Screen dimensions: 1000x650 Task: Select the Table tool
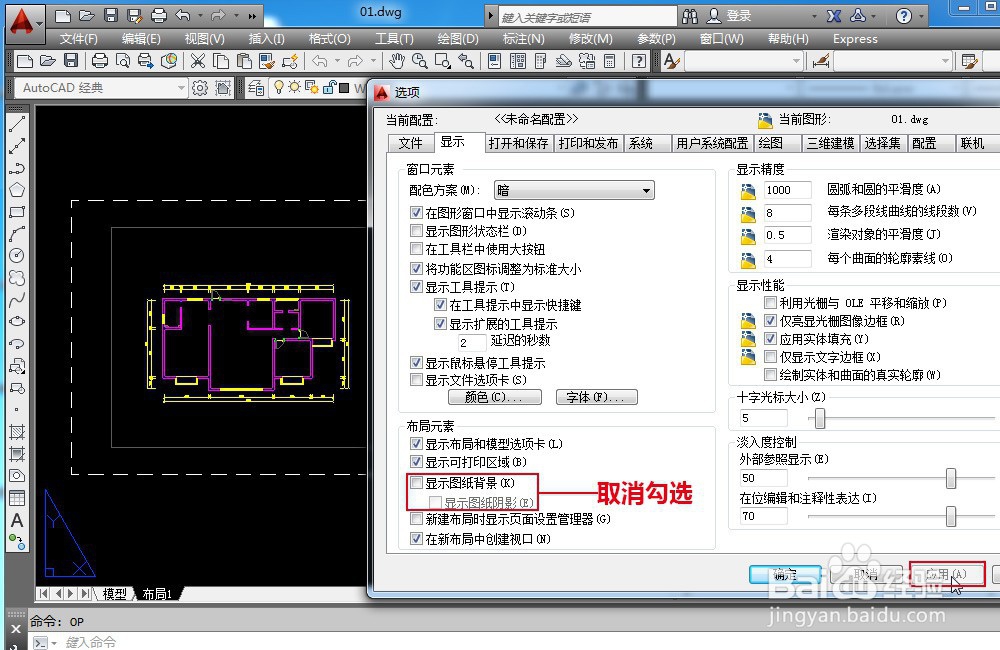click(x=17, y=498)
